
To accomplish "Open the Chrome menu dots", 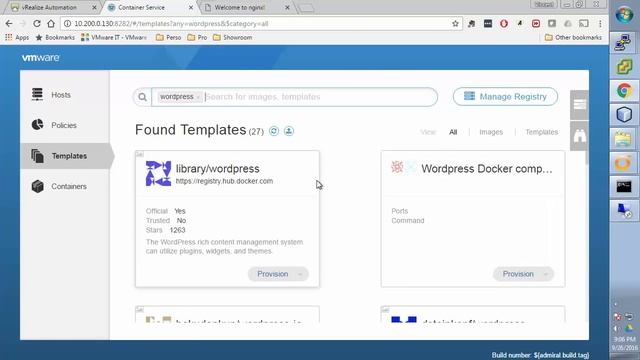I will [x=600, y=24].
